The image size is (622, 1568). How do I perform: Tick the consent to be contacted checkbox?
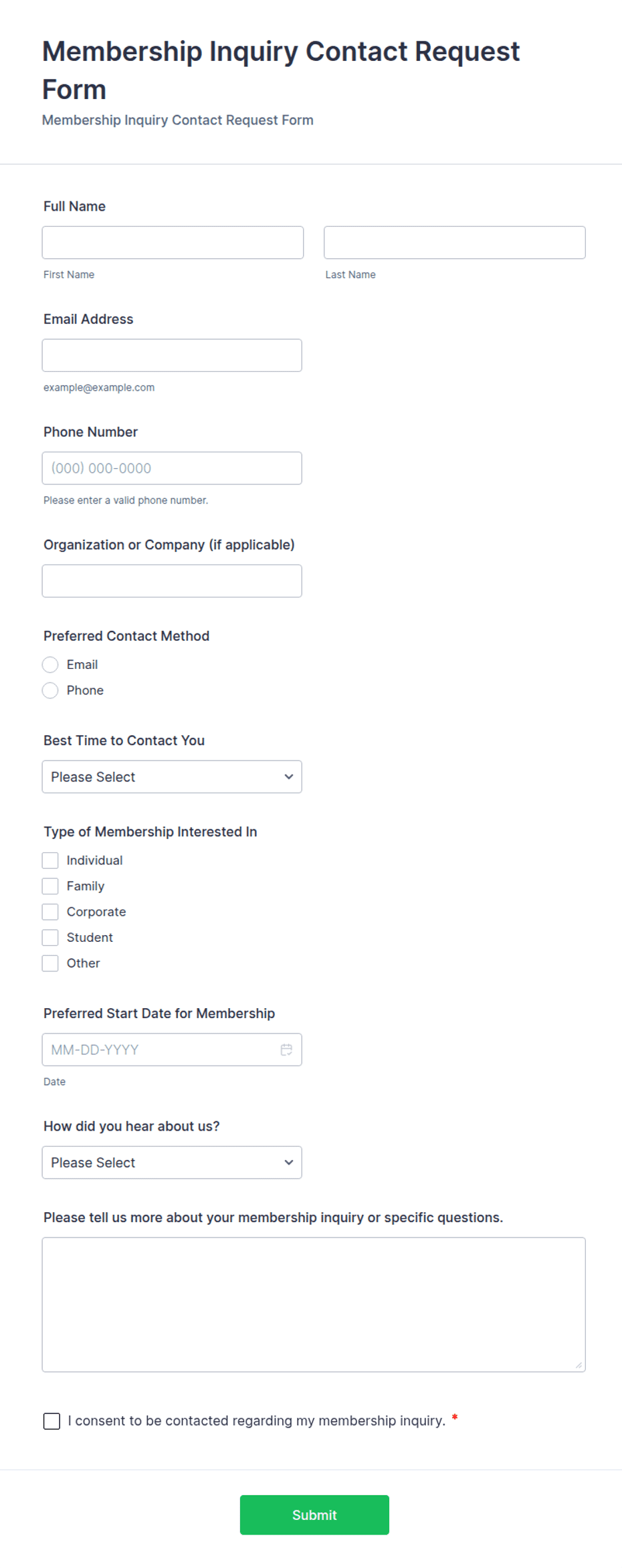(51, 1421)
